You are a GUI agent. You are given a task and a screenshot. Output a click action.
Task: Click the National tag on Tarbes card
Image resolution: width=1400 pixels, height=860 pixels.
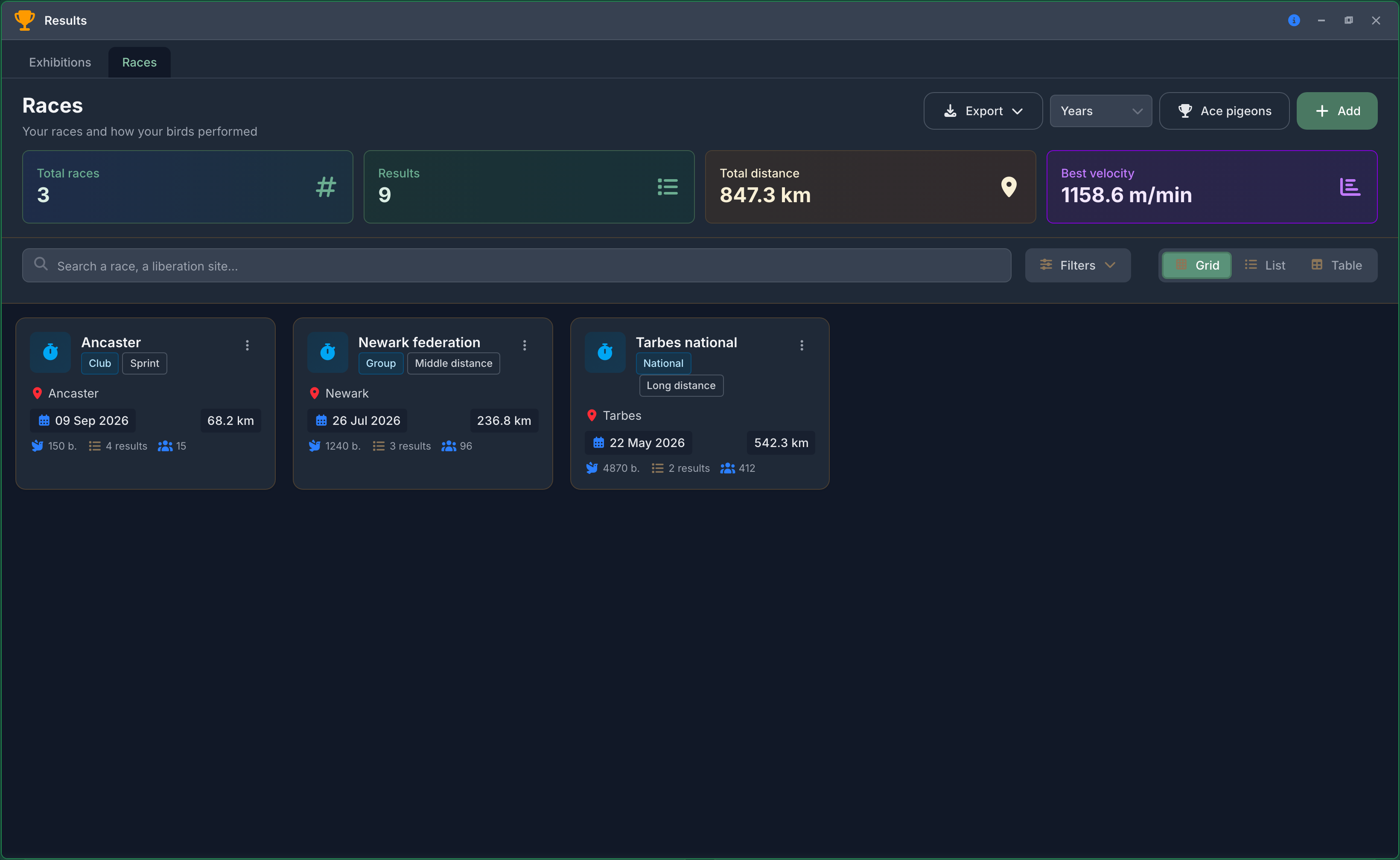pos(663,363)
